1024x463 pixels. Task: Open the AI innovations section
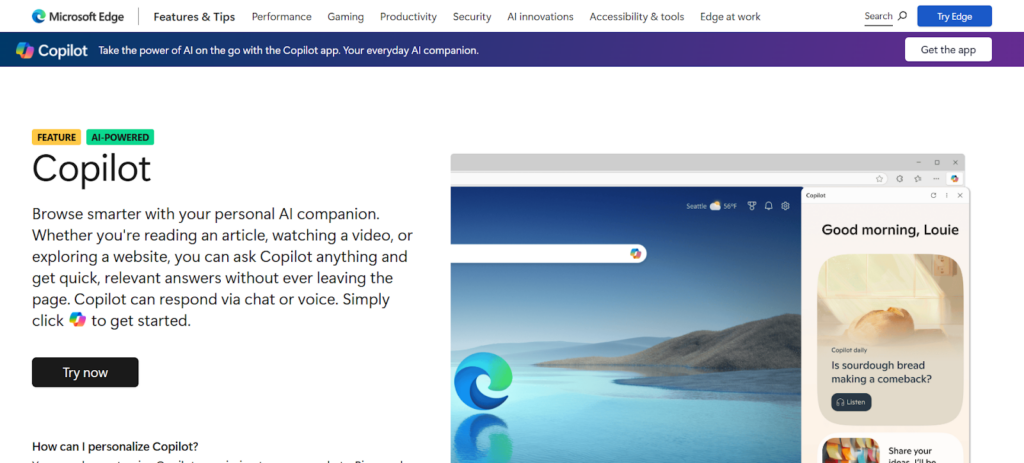coord(540,16)
